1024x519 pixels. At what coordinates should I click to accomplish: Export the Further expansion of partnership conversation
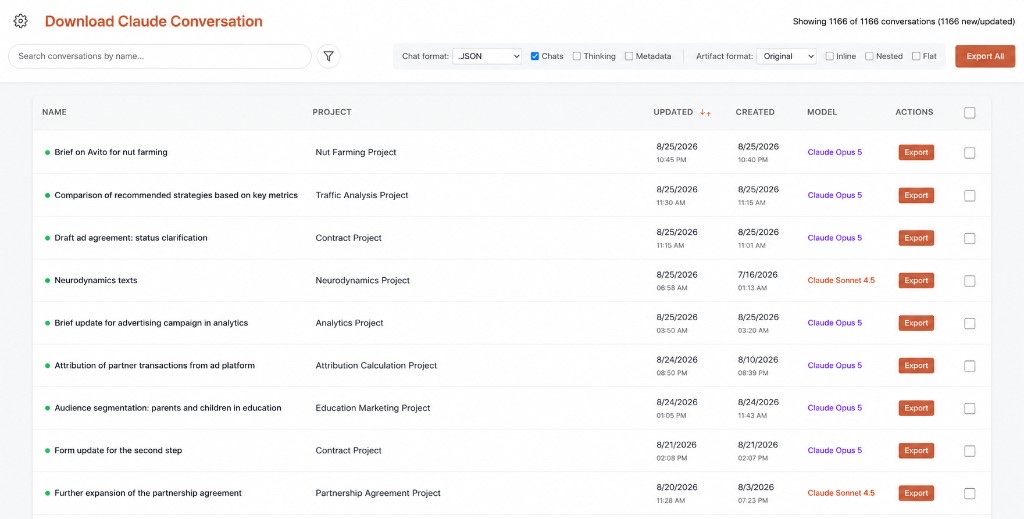click(916, 493)
